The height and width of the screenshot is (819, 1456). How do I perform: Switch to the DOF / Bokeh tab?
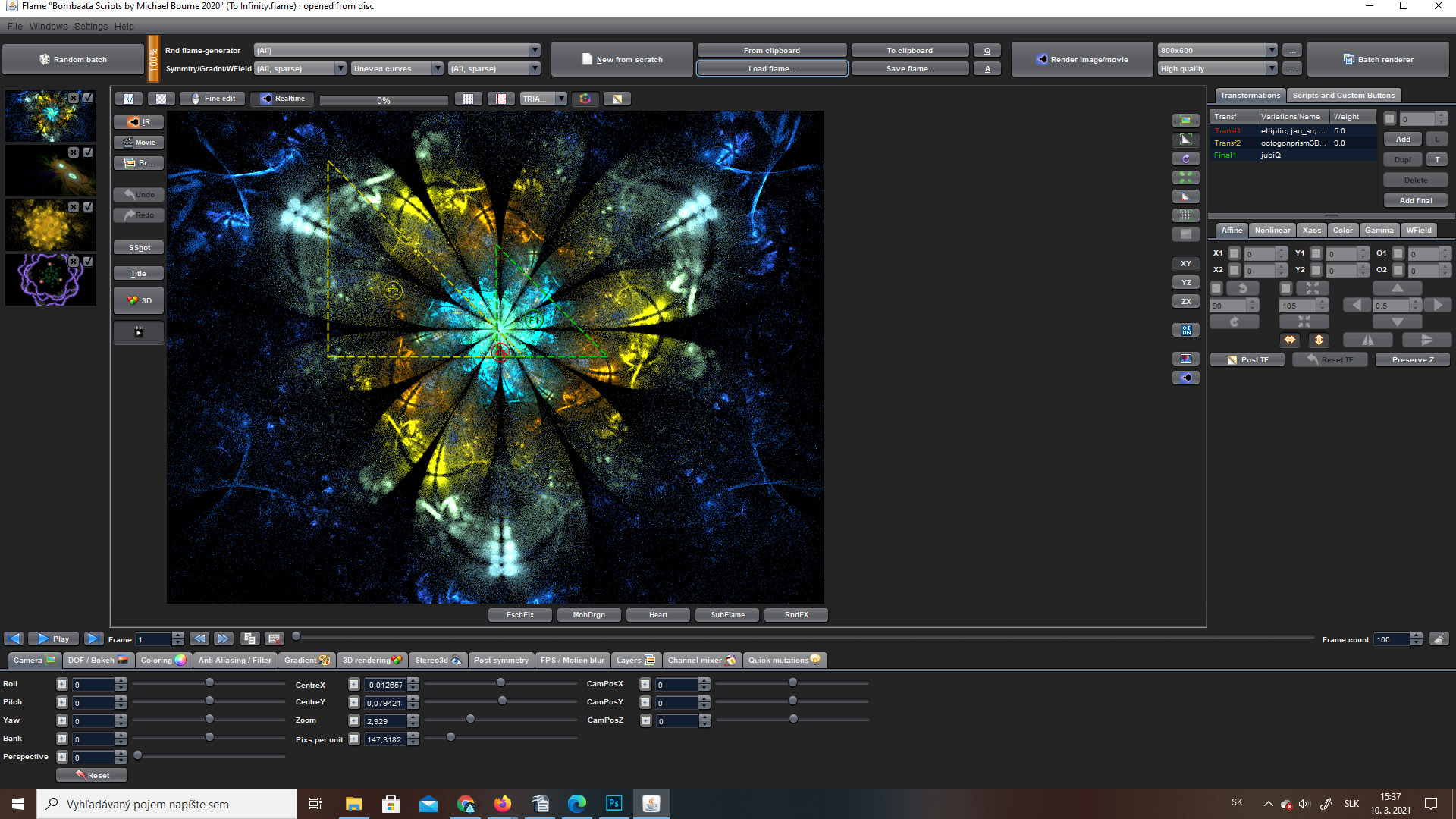tap(98, 661)
